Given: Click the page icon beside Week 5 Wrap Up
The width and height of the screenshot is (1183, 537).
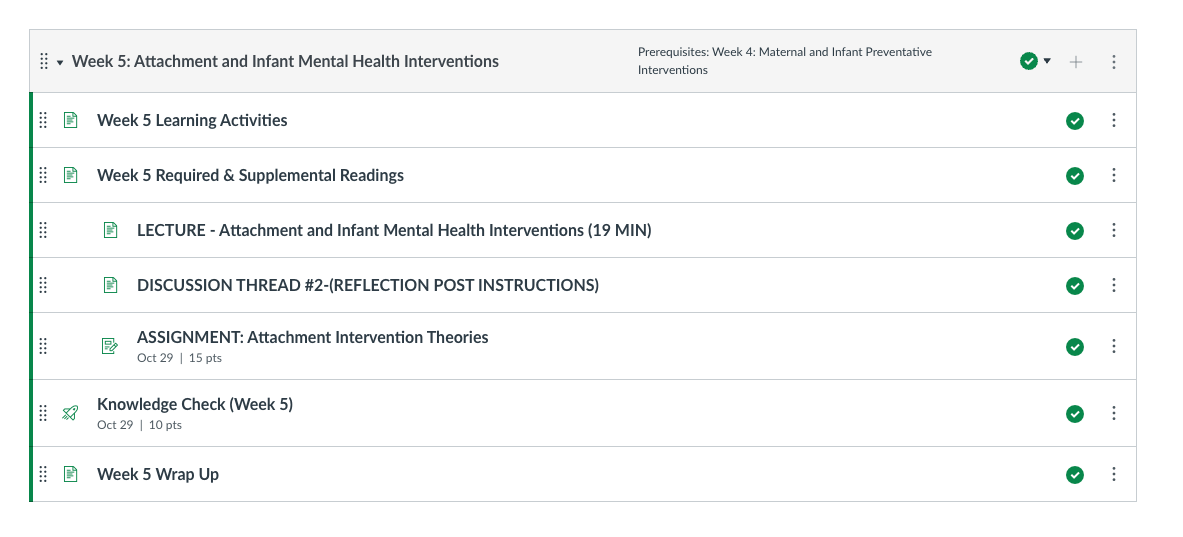Looking at the screenshot, I should tap(70, 474).
